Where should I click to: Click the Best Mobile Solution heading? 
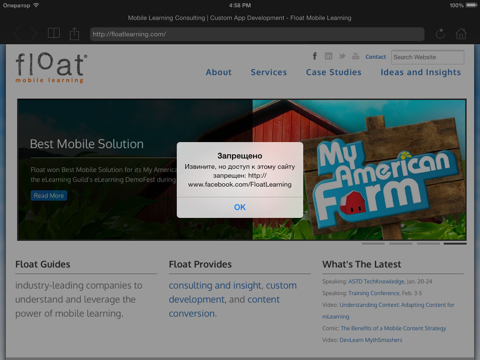(87, 144)
